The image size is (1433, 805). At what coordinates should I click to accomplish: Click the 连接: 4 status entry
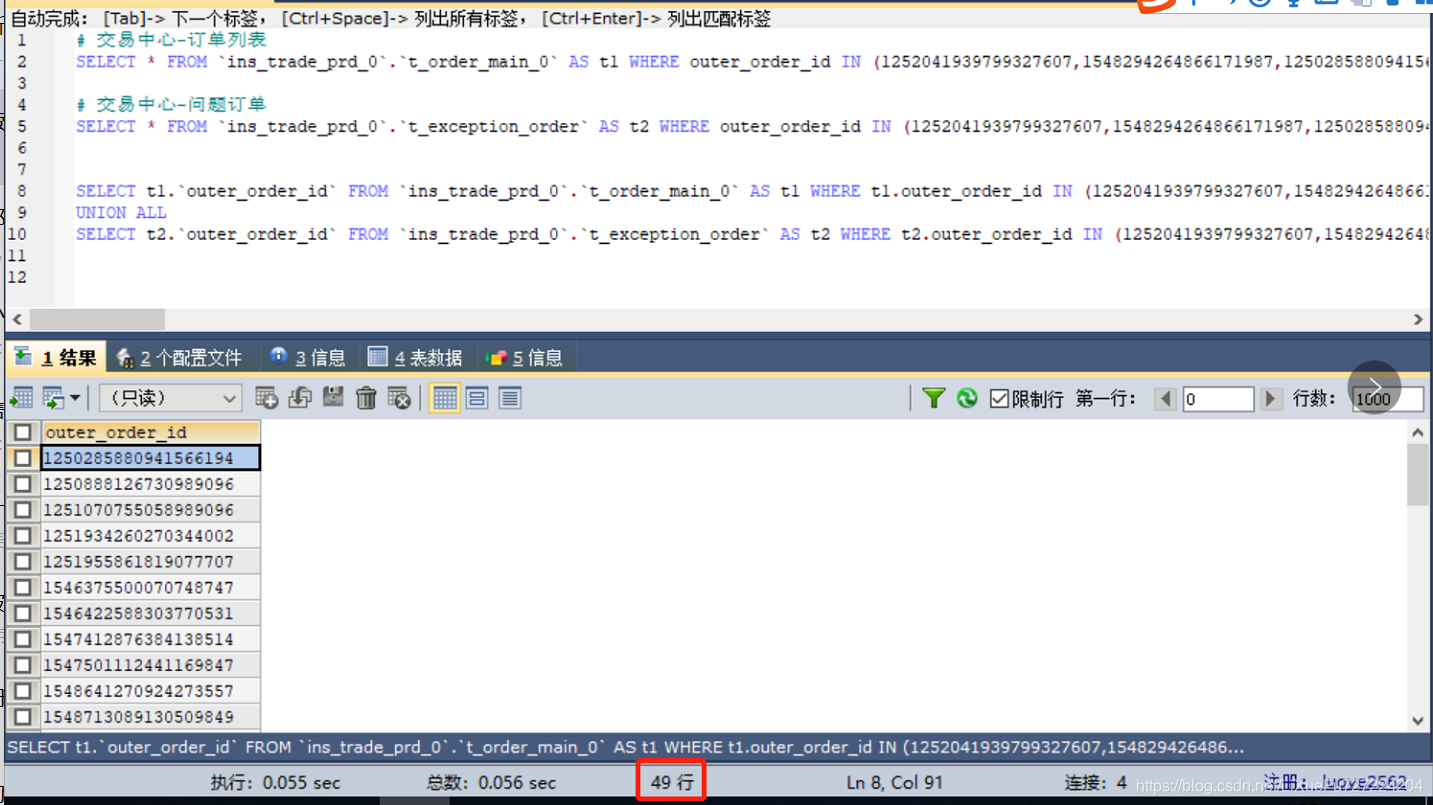pos(1095,783)
